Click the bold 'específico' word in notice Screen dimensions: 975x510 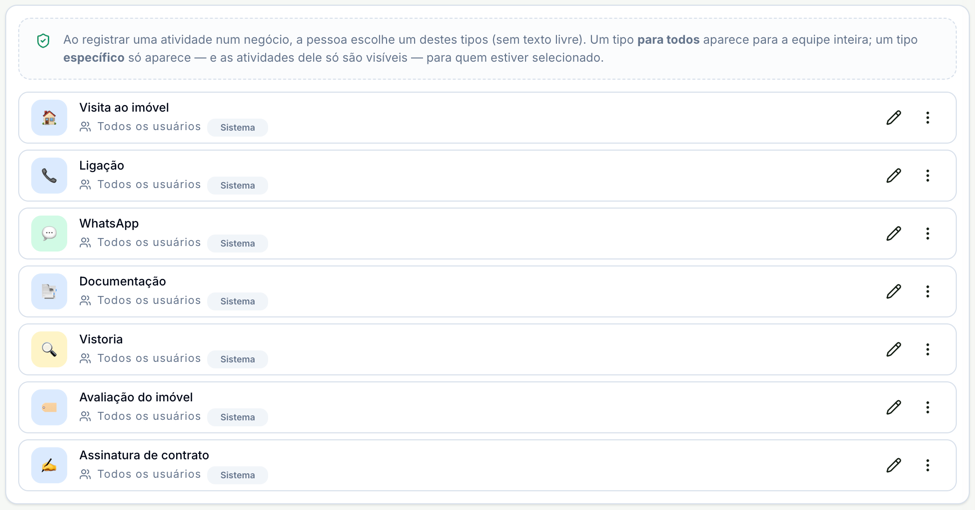coord(94,58)
